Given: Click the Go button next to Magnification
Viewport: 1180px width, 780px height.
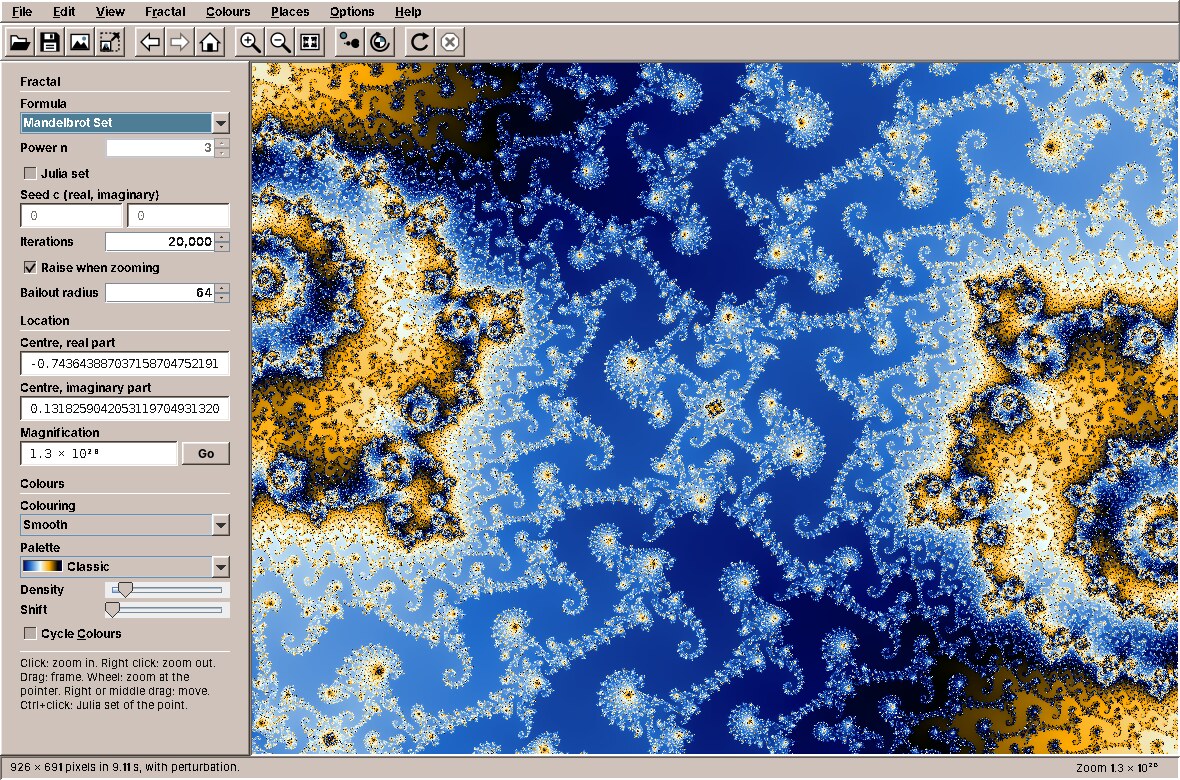Looking at the screenshot, I should tap(205, 453).
